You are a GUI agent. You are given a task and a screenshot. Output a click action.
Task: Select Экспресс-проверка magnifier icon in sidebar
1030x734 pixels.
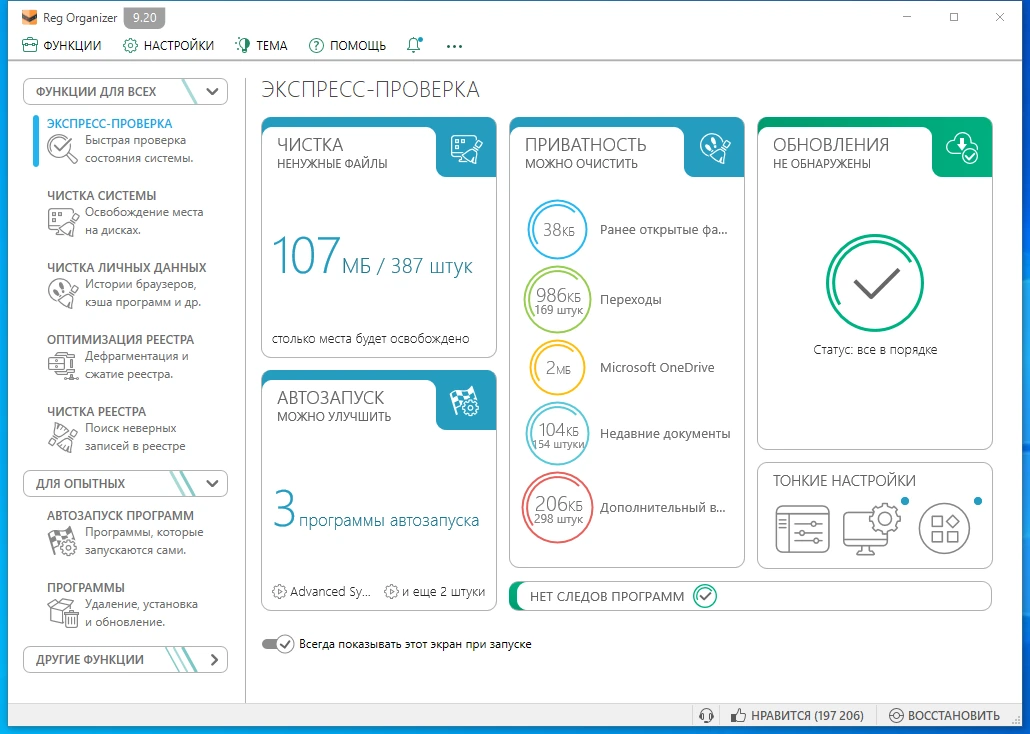[x=62, y=149]
